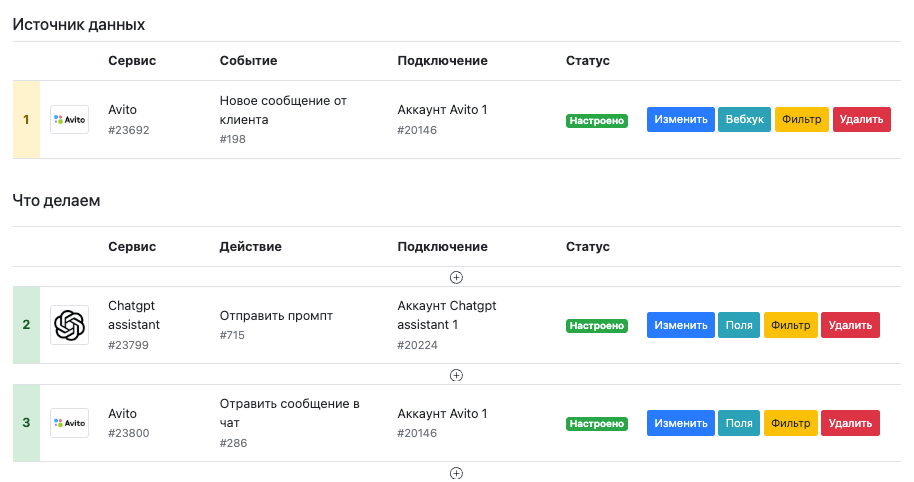Remove the ChatGPT assistant action with Удалить
Image resolution: width=914 pixels, height=482 pixels.
(850, 325)
